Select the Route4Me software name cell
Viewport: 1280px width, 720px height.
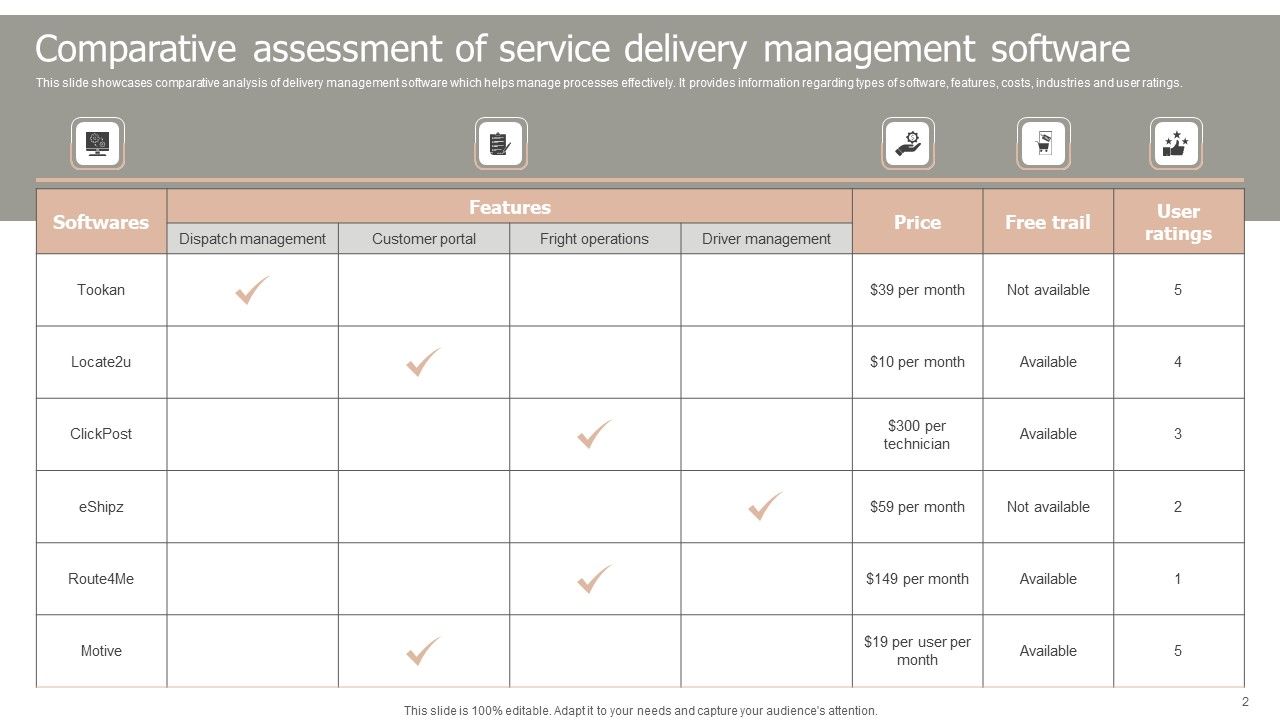(101, 579)
